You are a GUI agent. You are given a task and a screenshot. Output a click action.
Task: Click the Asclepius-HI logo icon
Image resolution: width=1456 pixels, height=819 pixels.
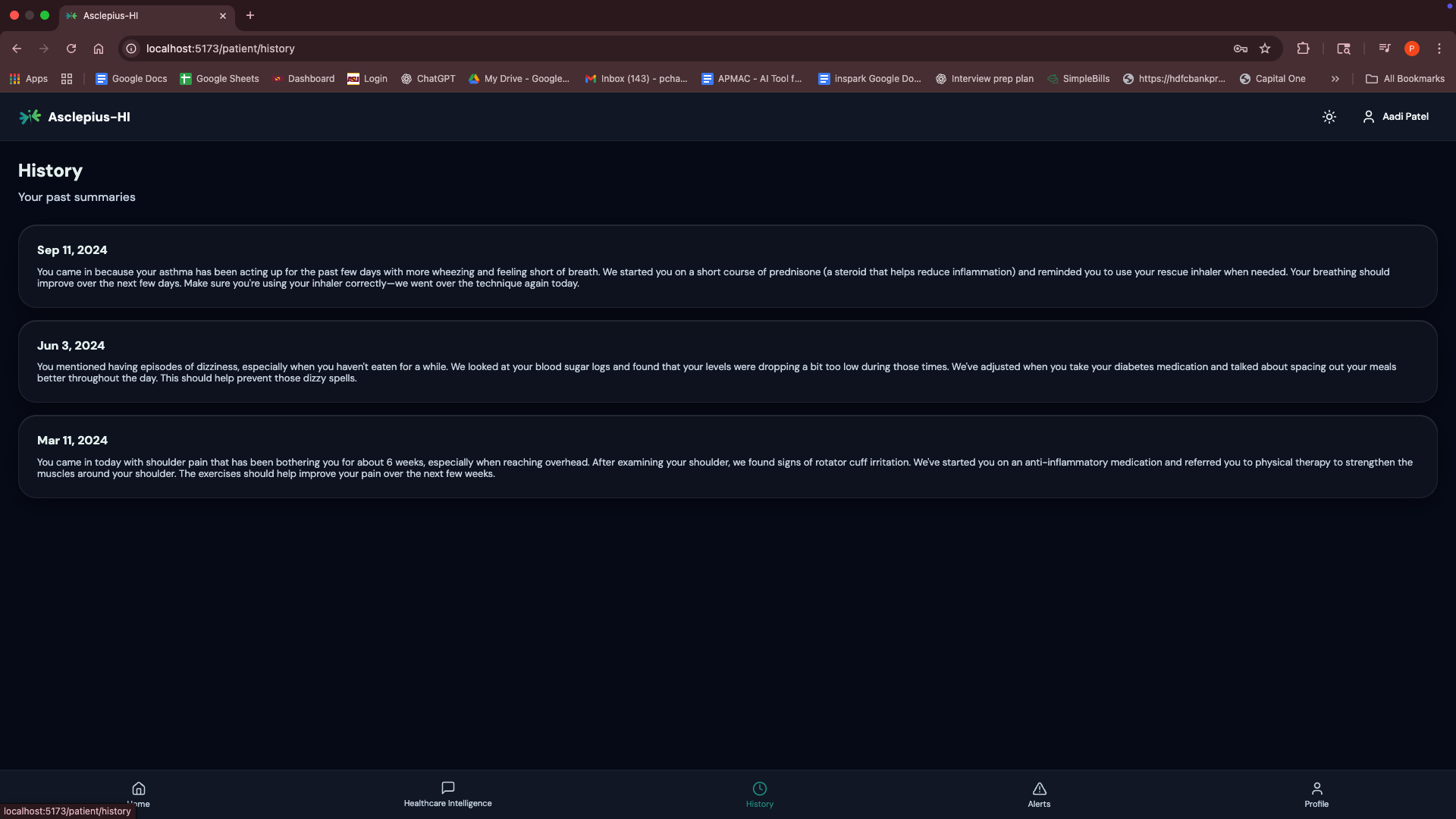pyautogui.click(x=30, y=117)
